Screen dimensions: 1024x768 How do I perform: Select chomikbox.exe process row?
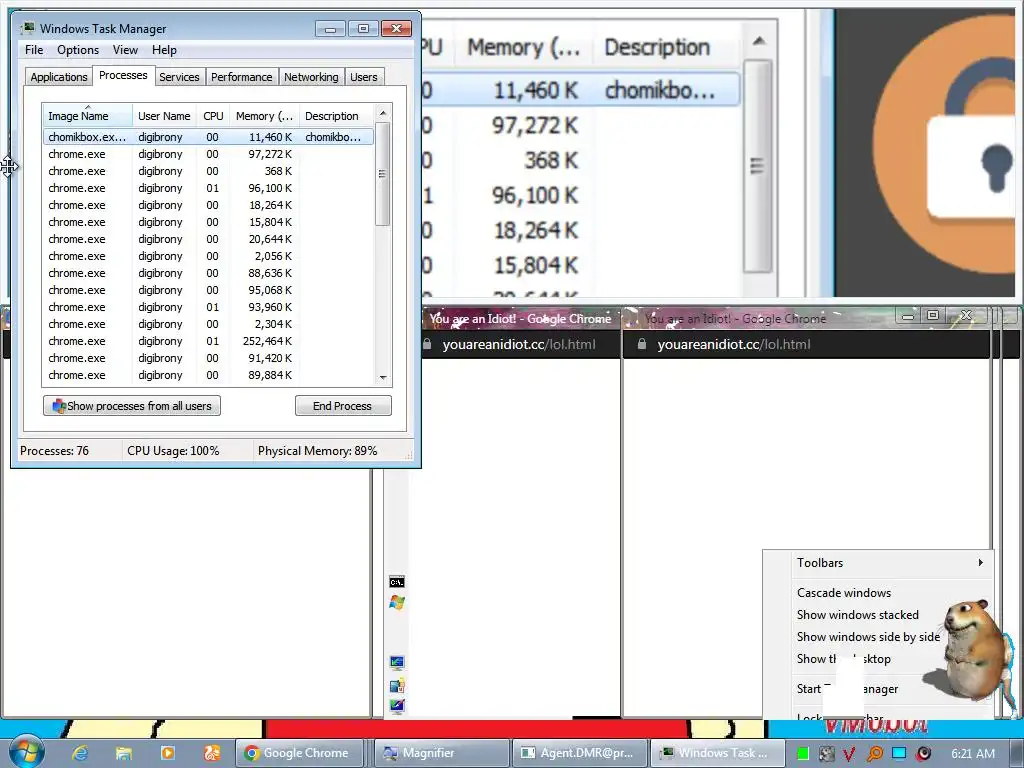(x=208, y=137)
